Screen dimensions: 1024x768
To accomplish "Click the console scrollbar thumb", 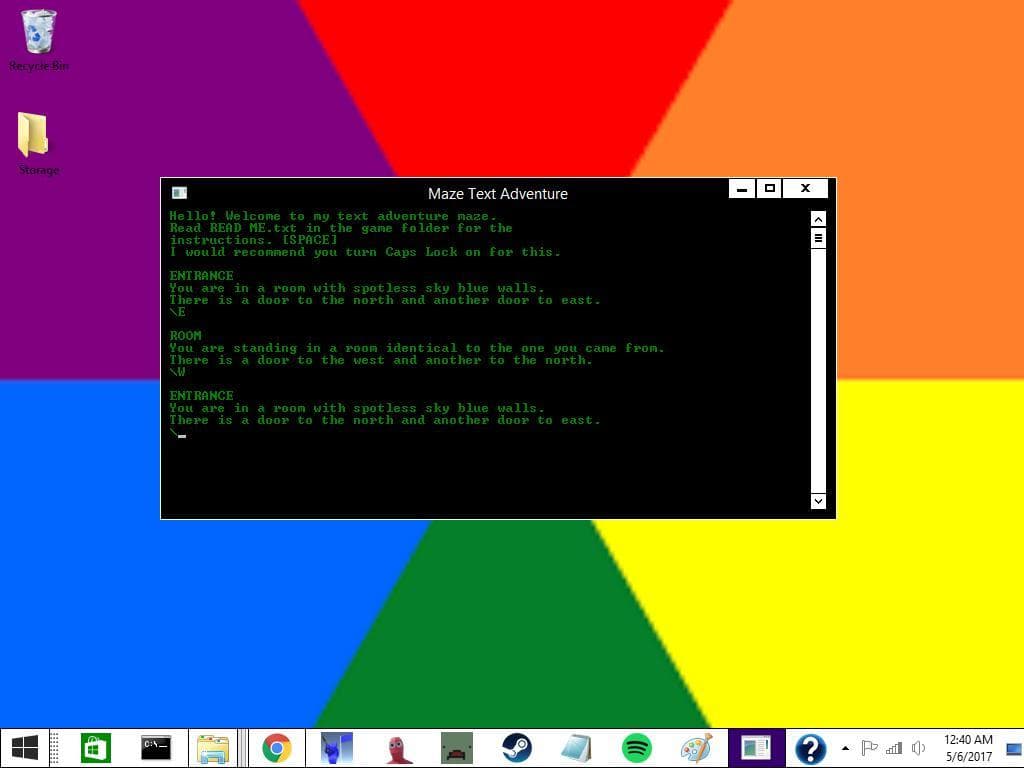I will point(818,238).
